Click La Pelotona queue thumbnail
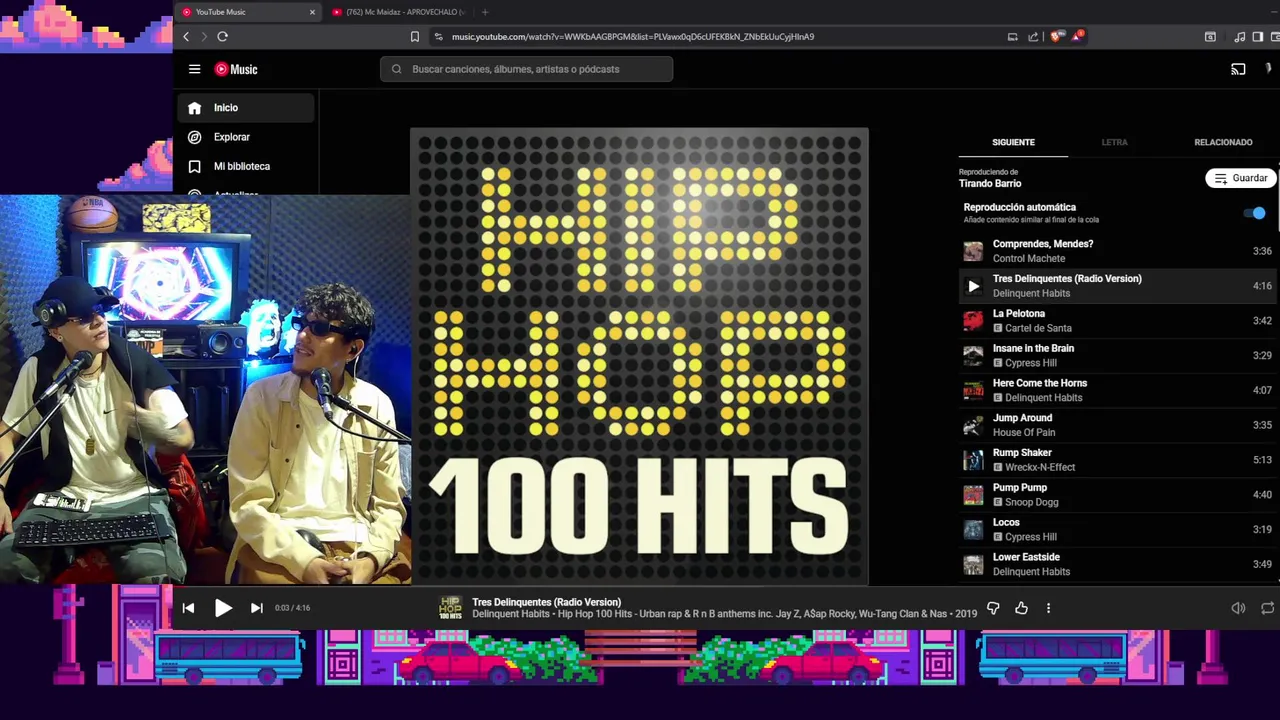The height and width of the screenshot is (720, 1280). point(973,321)
